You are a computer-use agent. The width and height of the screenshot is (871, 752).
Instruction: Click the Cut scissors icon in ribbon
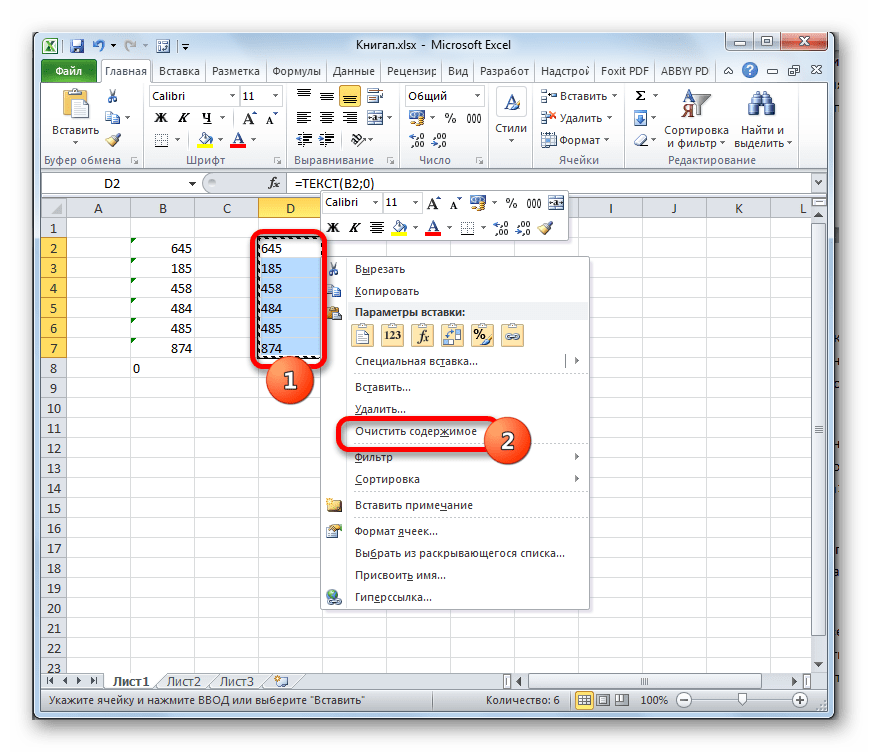(113, 97)
